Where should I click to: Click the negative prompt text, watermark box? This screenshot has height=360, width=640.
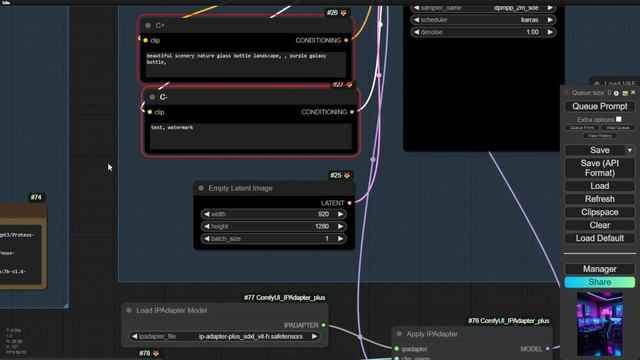tap(251, 136)
